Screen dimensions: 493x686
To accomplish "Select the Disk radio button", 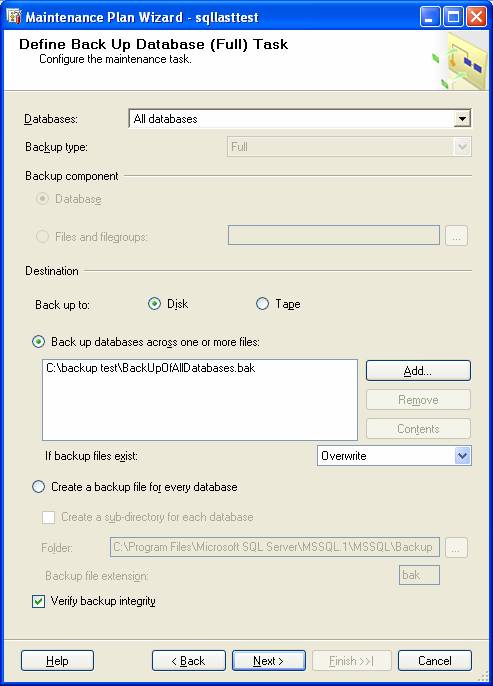I will point(154,304).
